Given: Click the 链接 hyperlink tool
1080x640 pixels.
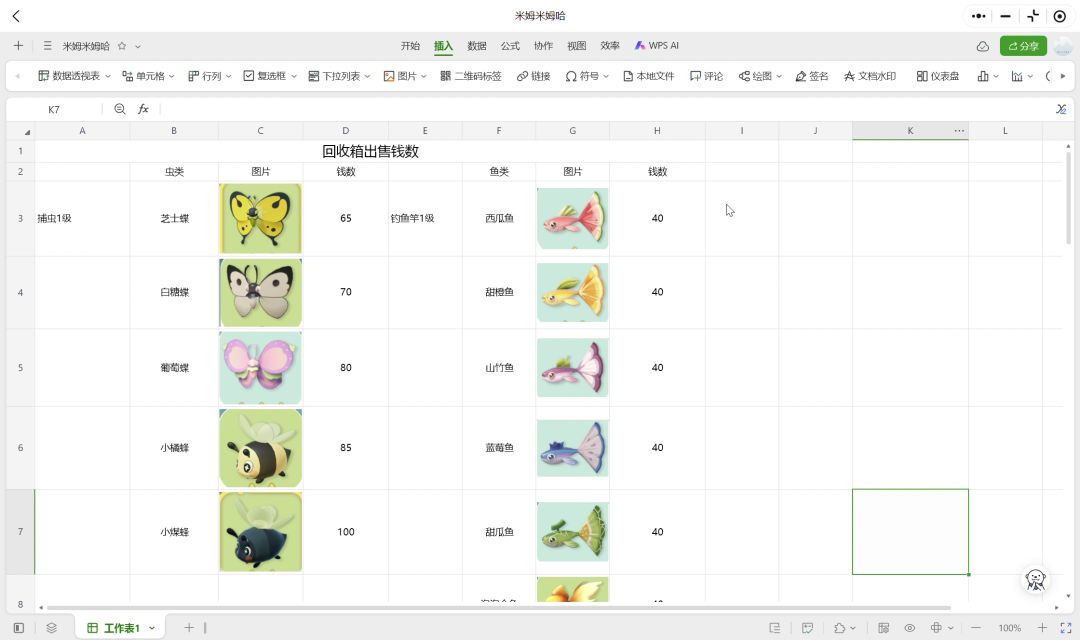Looking at the screenshot, I should [533, 76].
